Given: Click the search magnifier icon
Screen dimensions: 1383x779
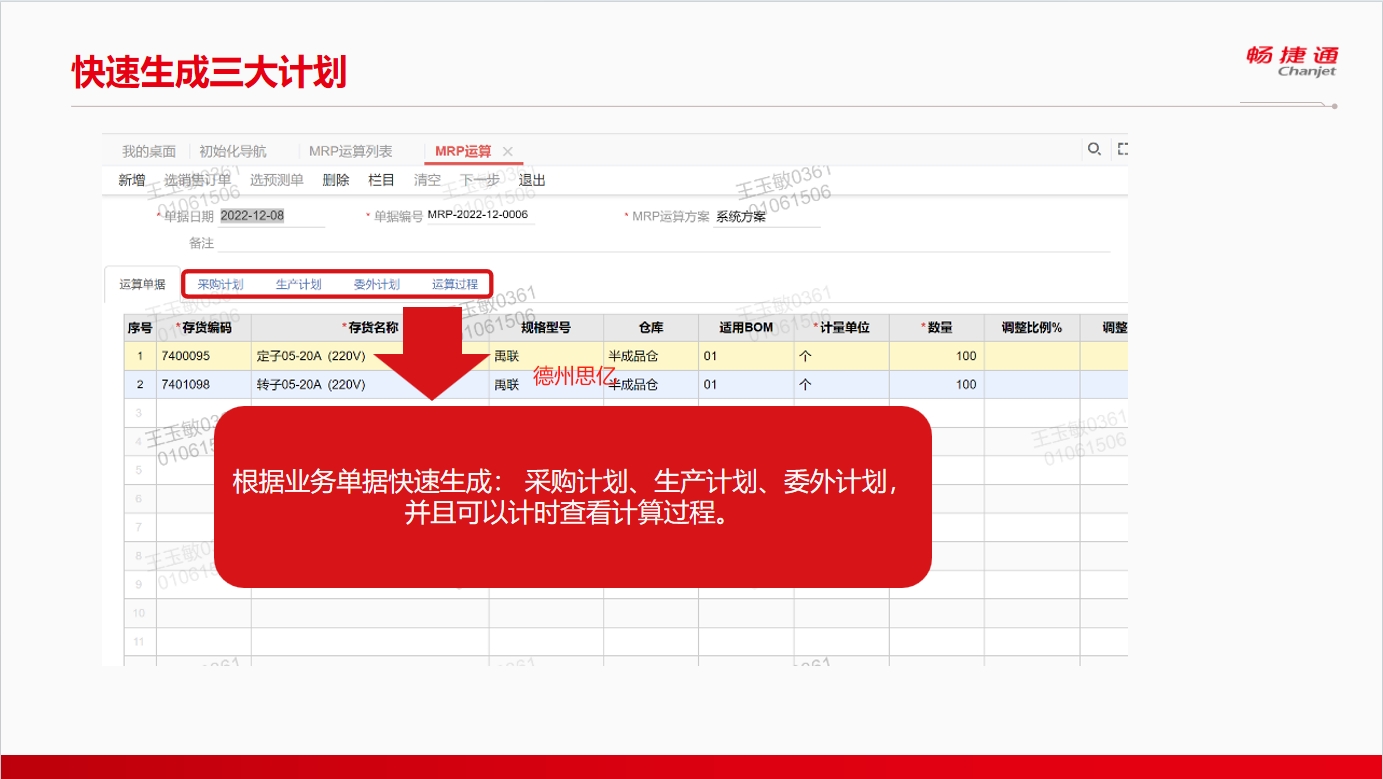Looking at the screenshot, I should 1094,149.
